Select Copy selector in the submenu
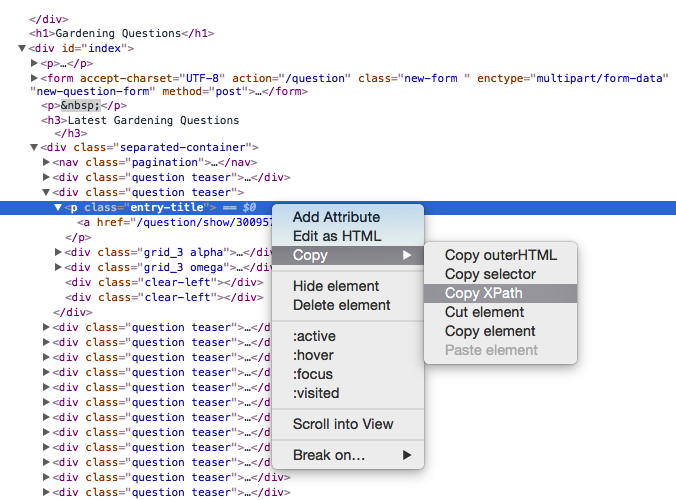Viewport: 676px width, 500px height. click(490, 274)
